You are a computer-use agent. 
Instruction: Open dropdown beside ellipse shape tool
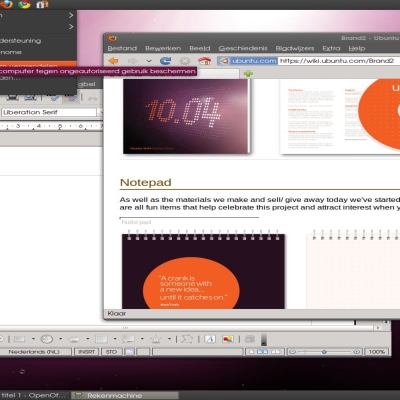[x=61, y=339]
